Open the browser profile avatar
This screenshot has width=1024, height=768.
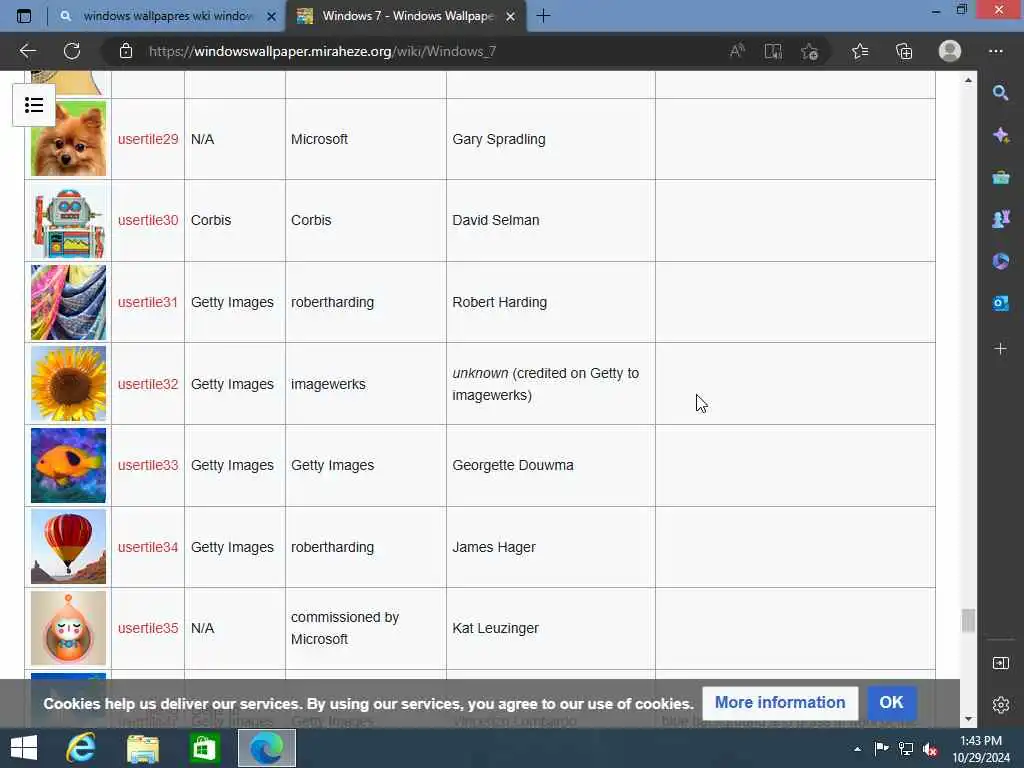(x=950, y=51)
